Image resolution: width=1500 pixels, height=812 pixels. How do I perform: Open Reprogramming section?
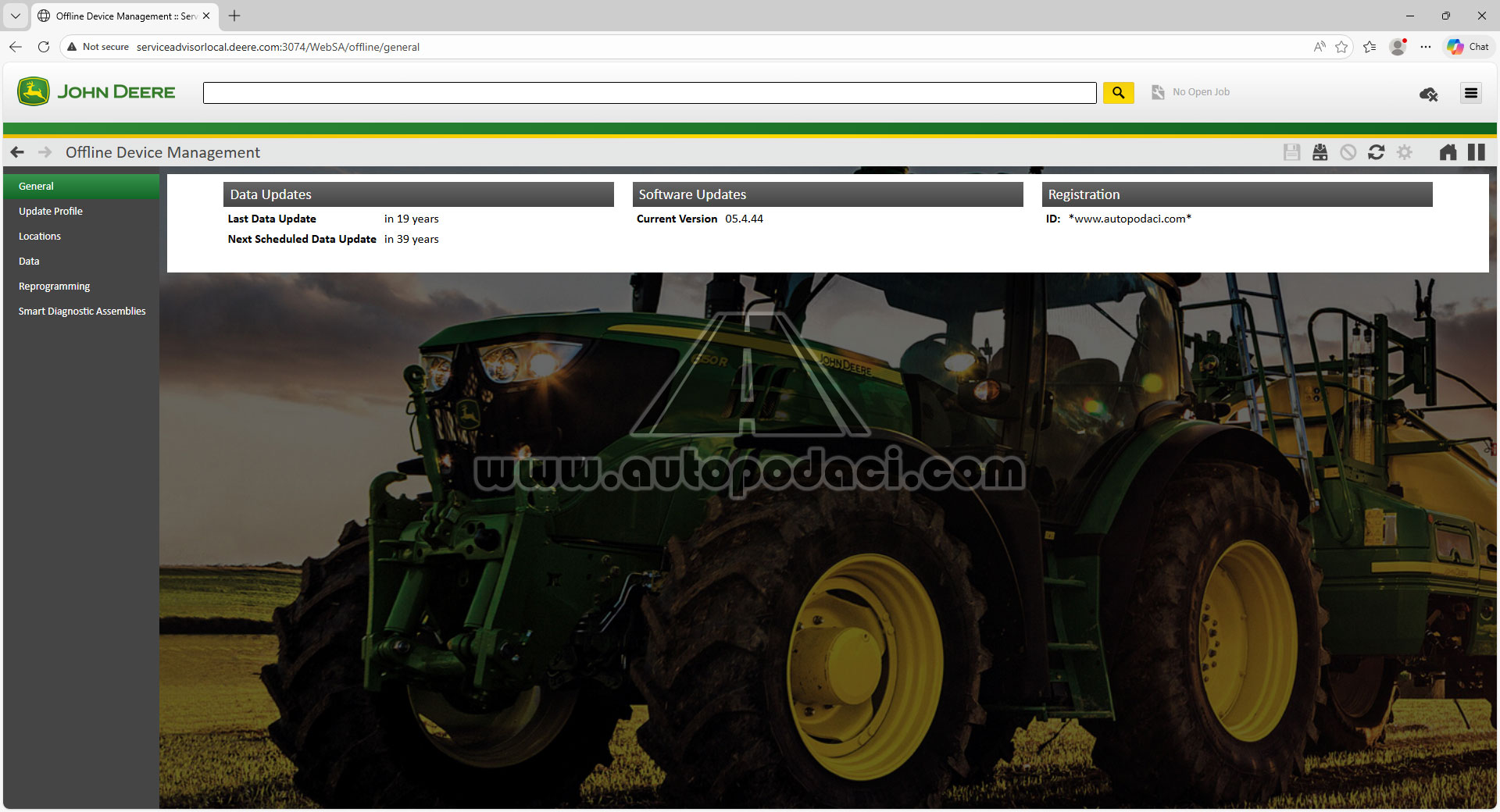[x=54, y=287]
